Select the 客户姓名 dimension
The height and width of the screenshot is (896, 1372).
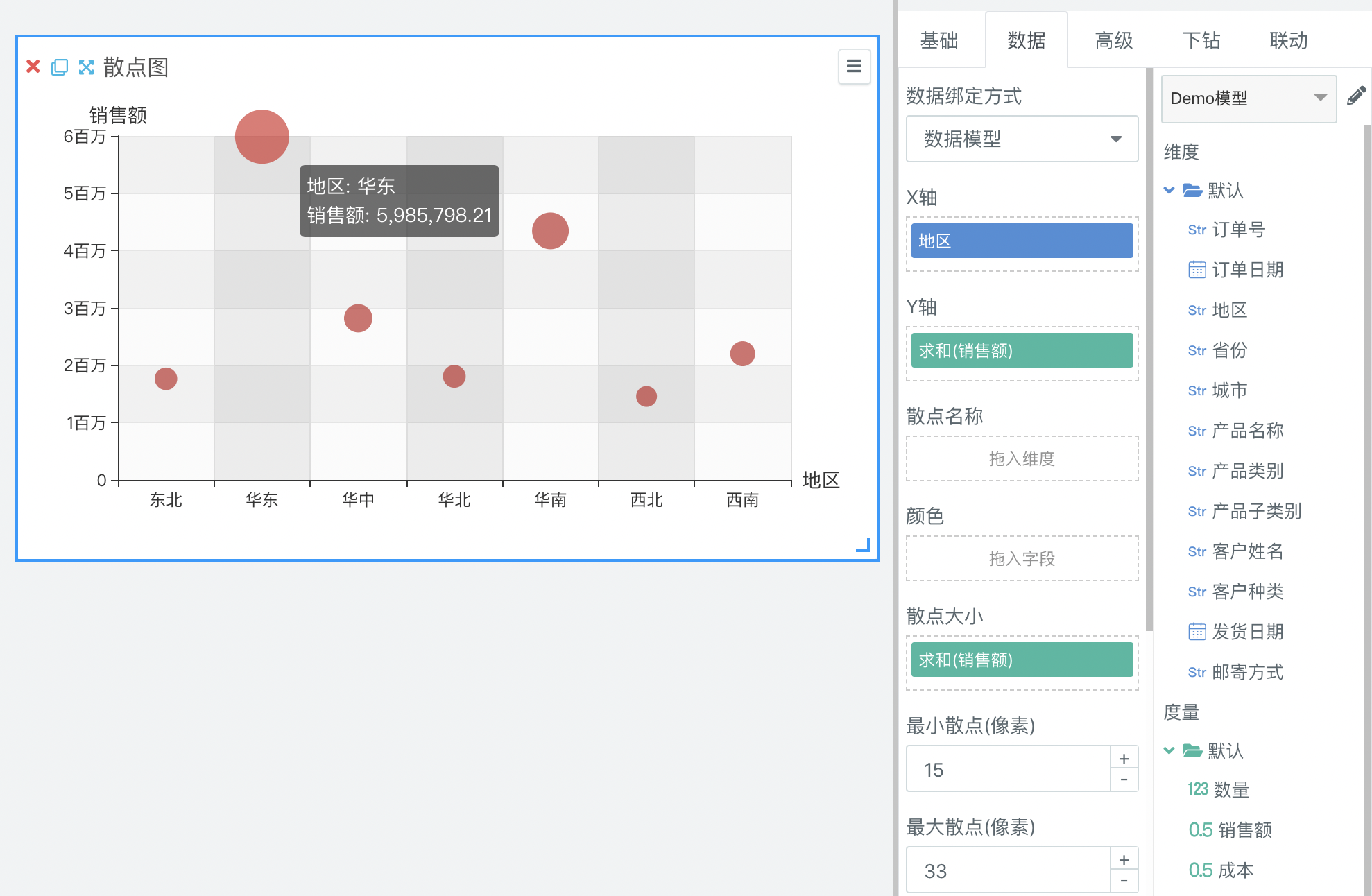(1247, 551)
